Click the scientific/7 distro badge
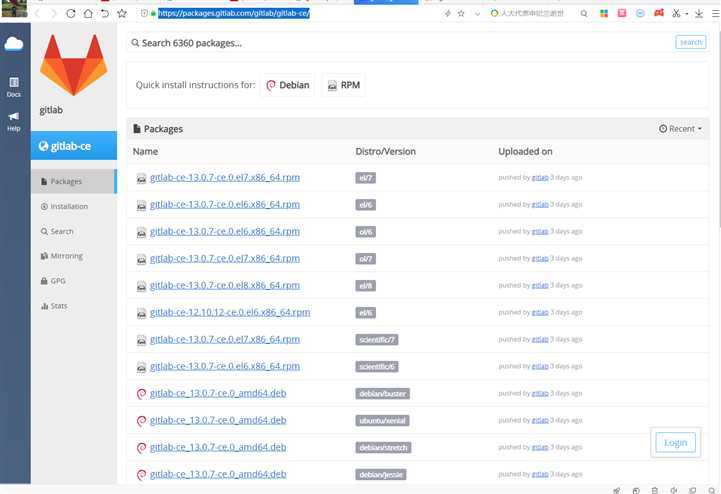 (377, 340)
